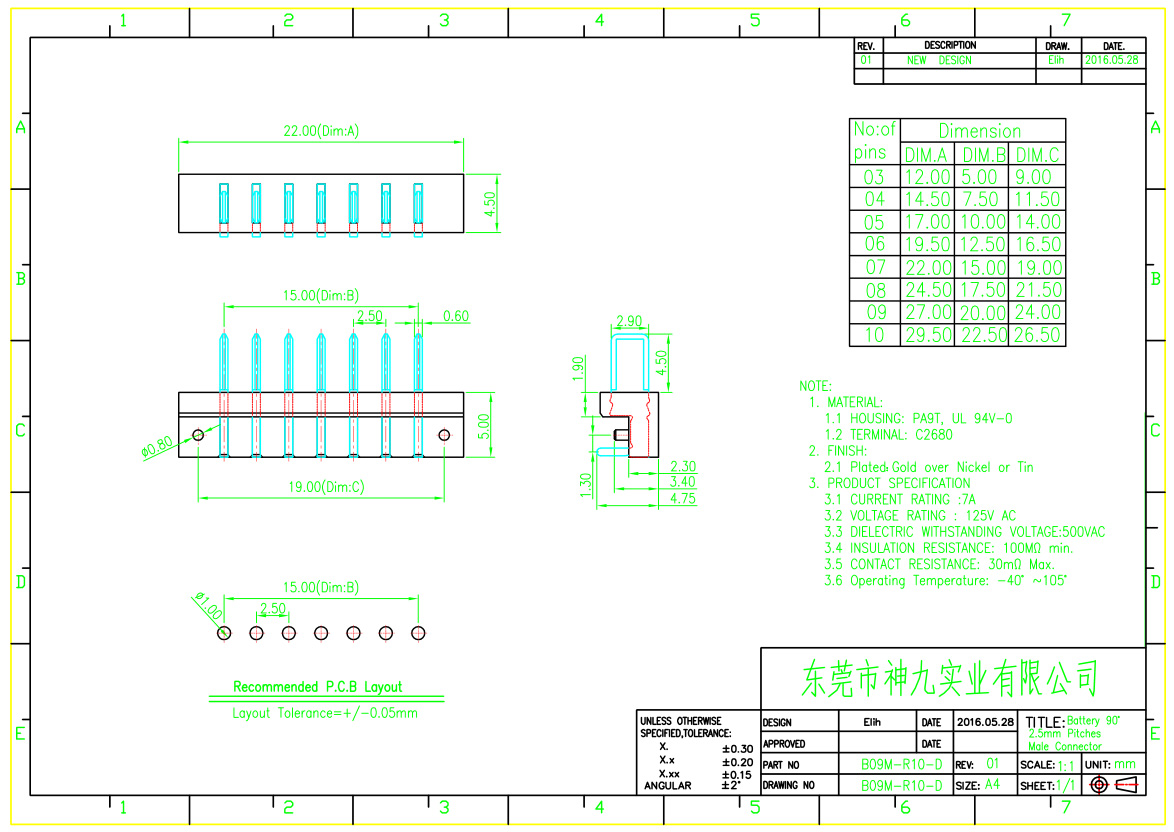Screen dimensions: 1174x832
Task: Click the 26.50 table cell
Action: [1038, 335]
